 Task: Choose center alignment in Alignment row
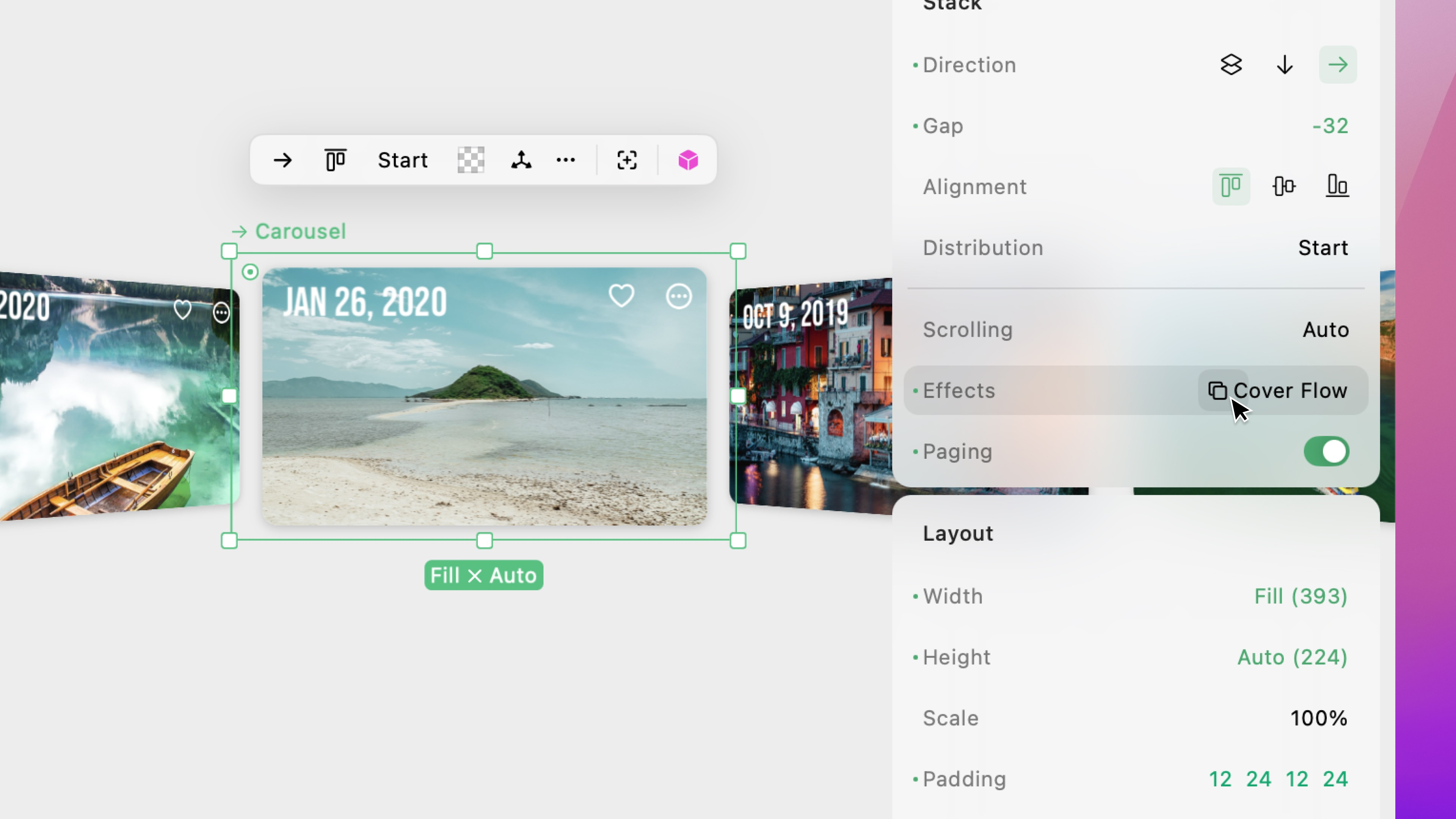[x=1284, y=186]
